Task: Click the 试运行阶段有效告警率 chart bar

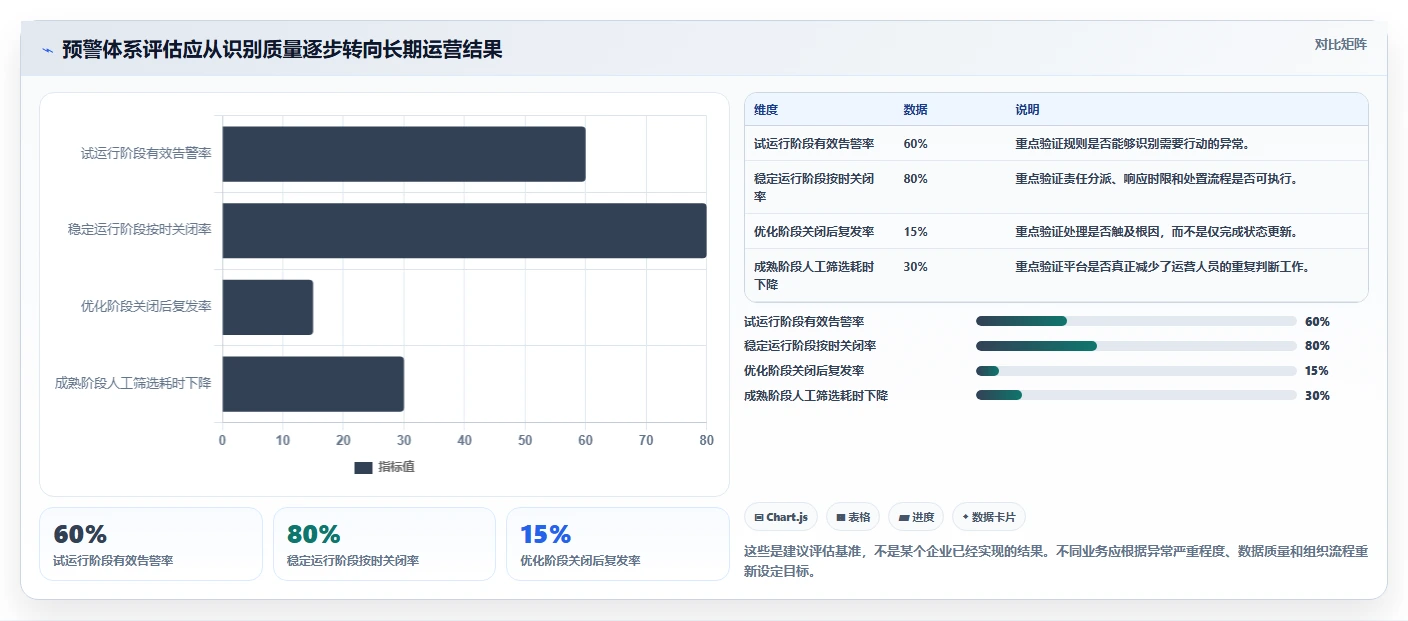Action: (x=404, y=154)
